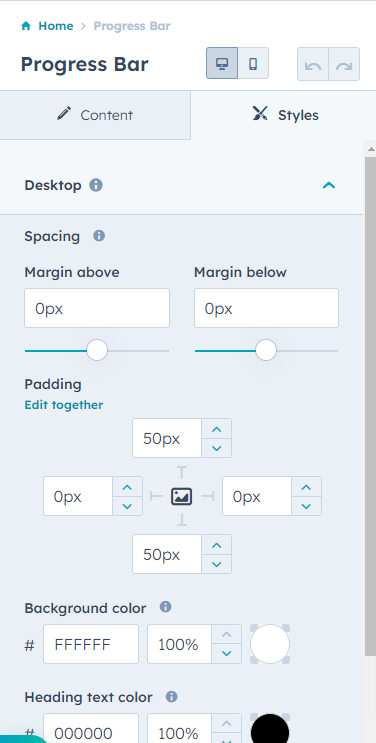Click the padding image icon in center
The width and height of the screenshot is (376, 743).
pyautogui.click(x=182, y=496)
